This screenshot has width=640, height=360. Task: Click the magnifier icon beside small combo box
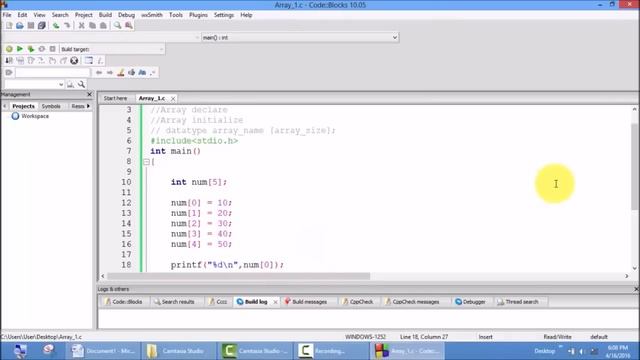pyautogui.click(x=82, y=84)
